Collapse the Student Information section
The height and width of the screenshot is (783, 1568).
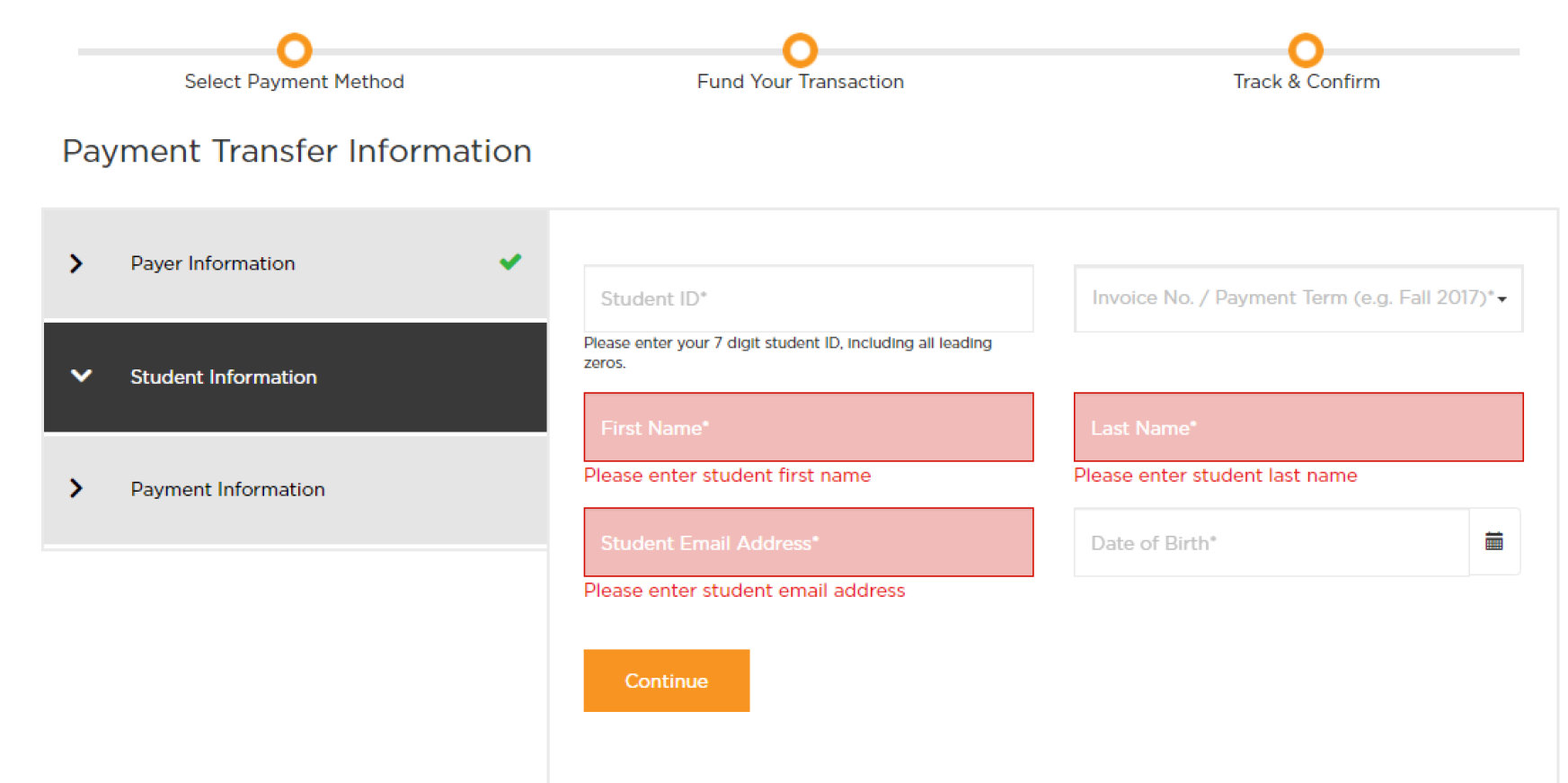[x=223, y=377]
